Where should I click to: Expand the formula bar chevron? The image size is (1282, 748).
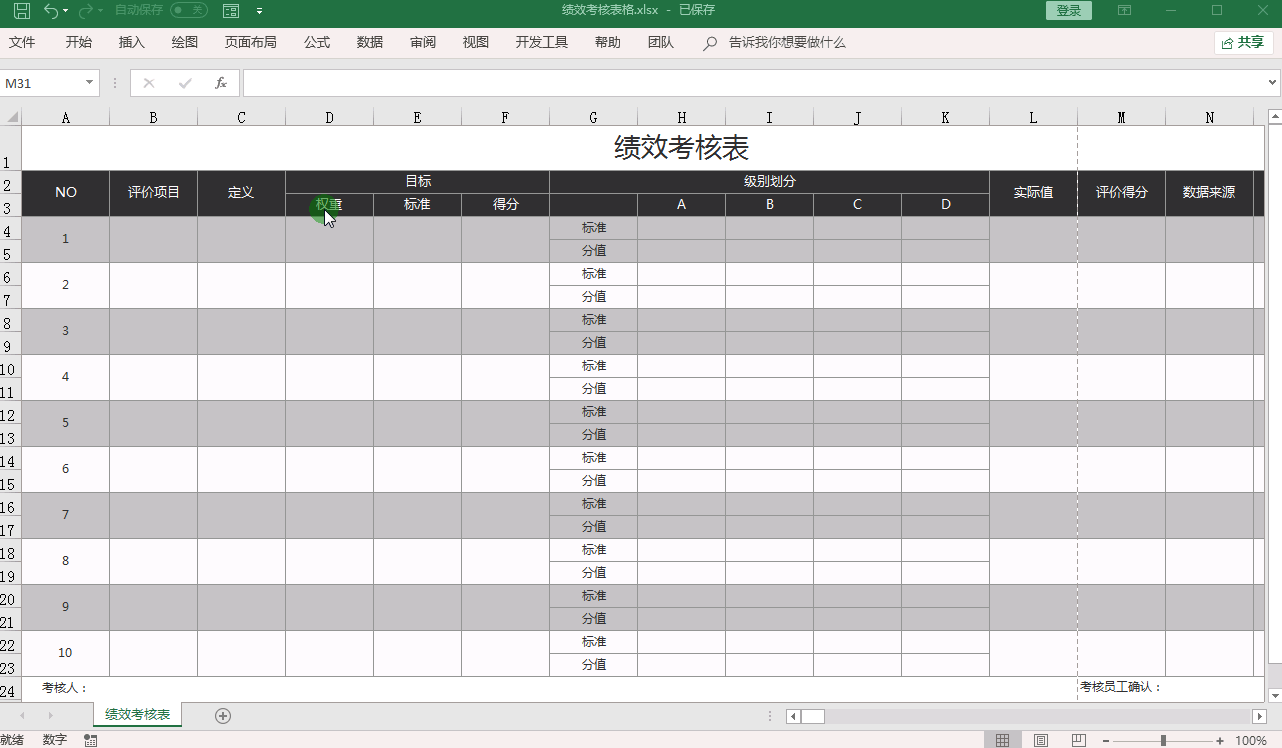[1273, 83]
